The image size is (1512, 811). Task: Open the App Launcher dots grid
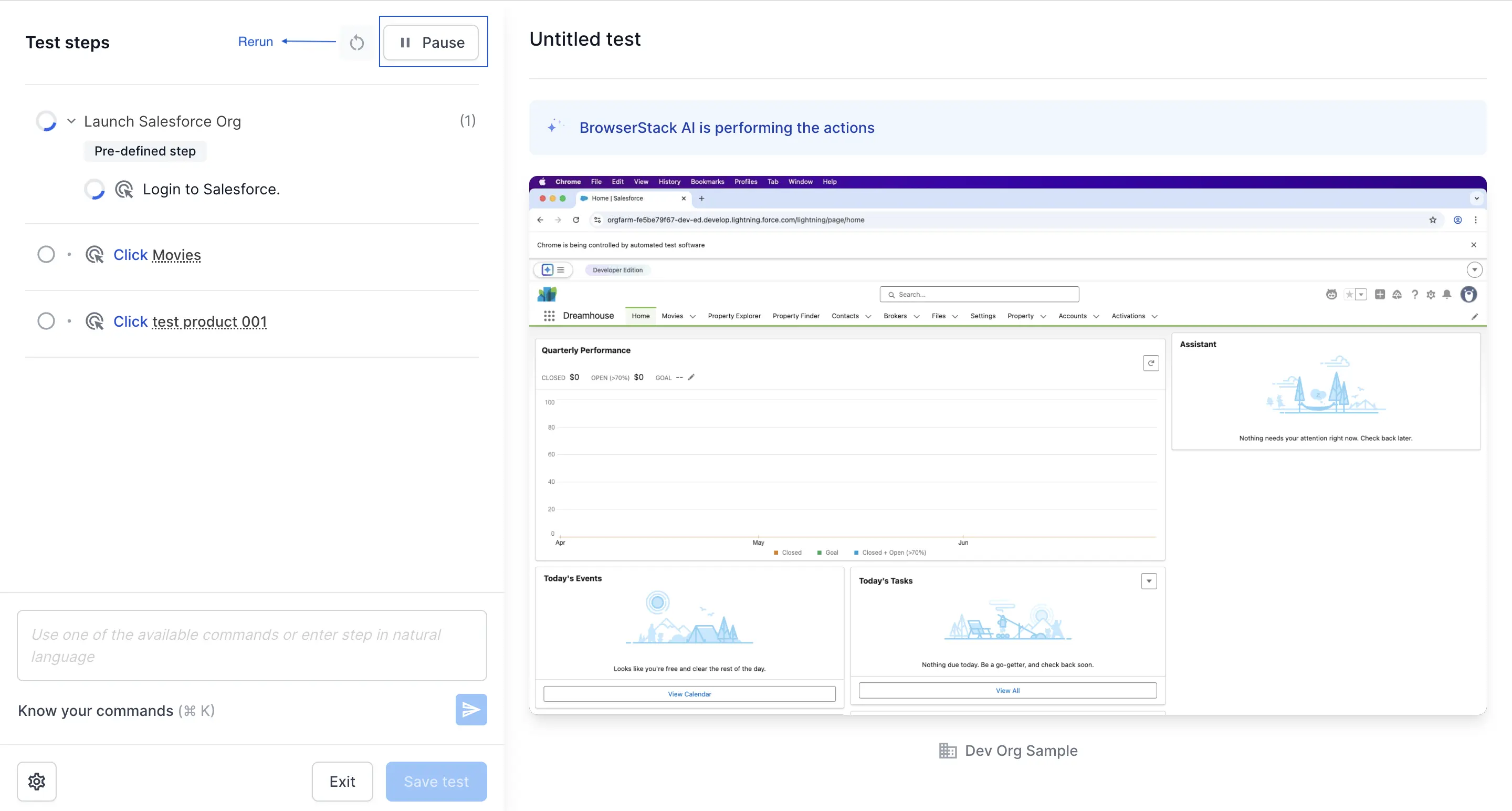549,316
